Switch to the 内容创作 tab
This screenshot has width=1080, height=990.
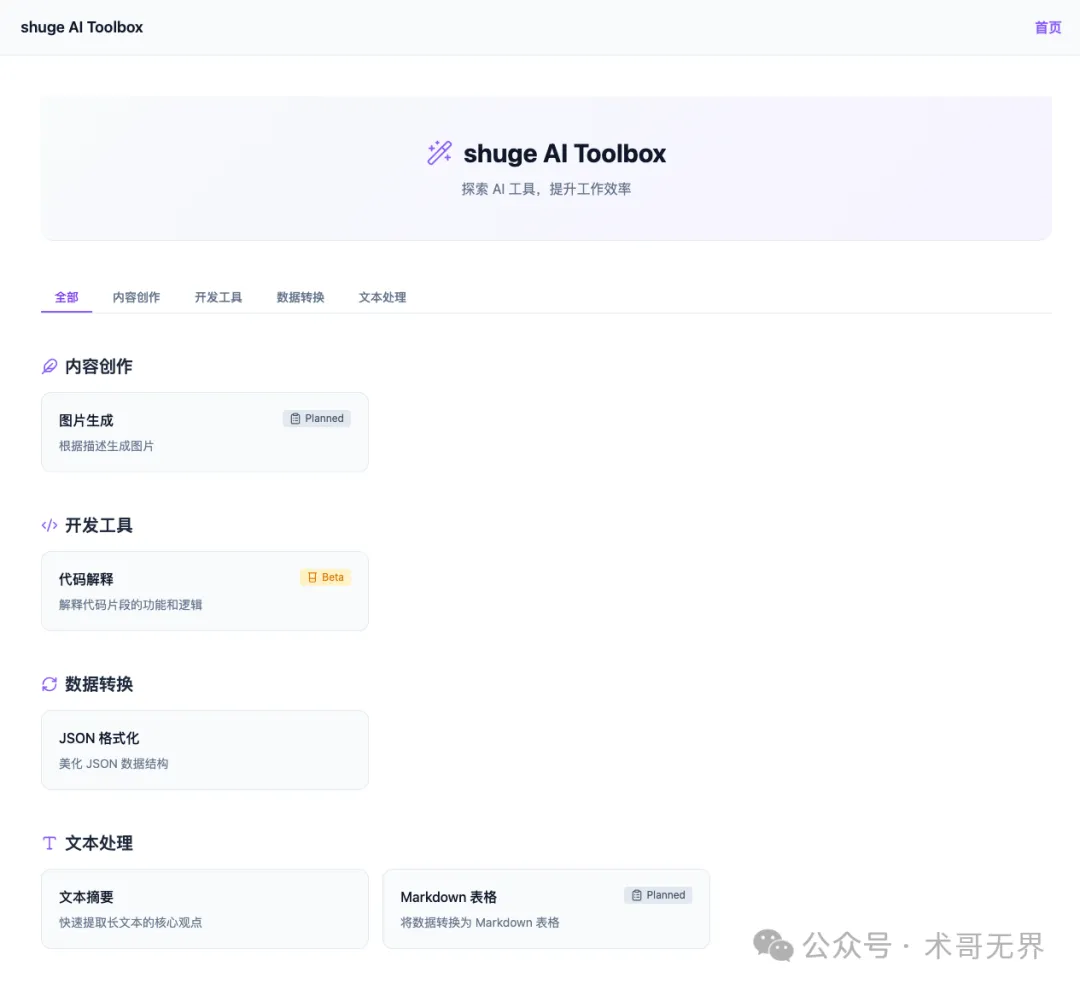[x=136, y=298]
